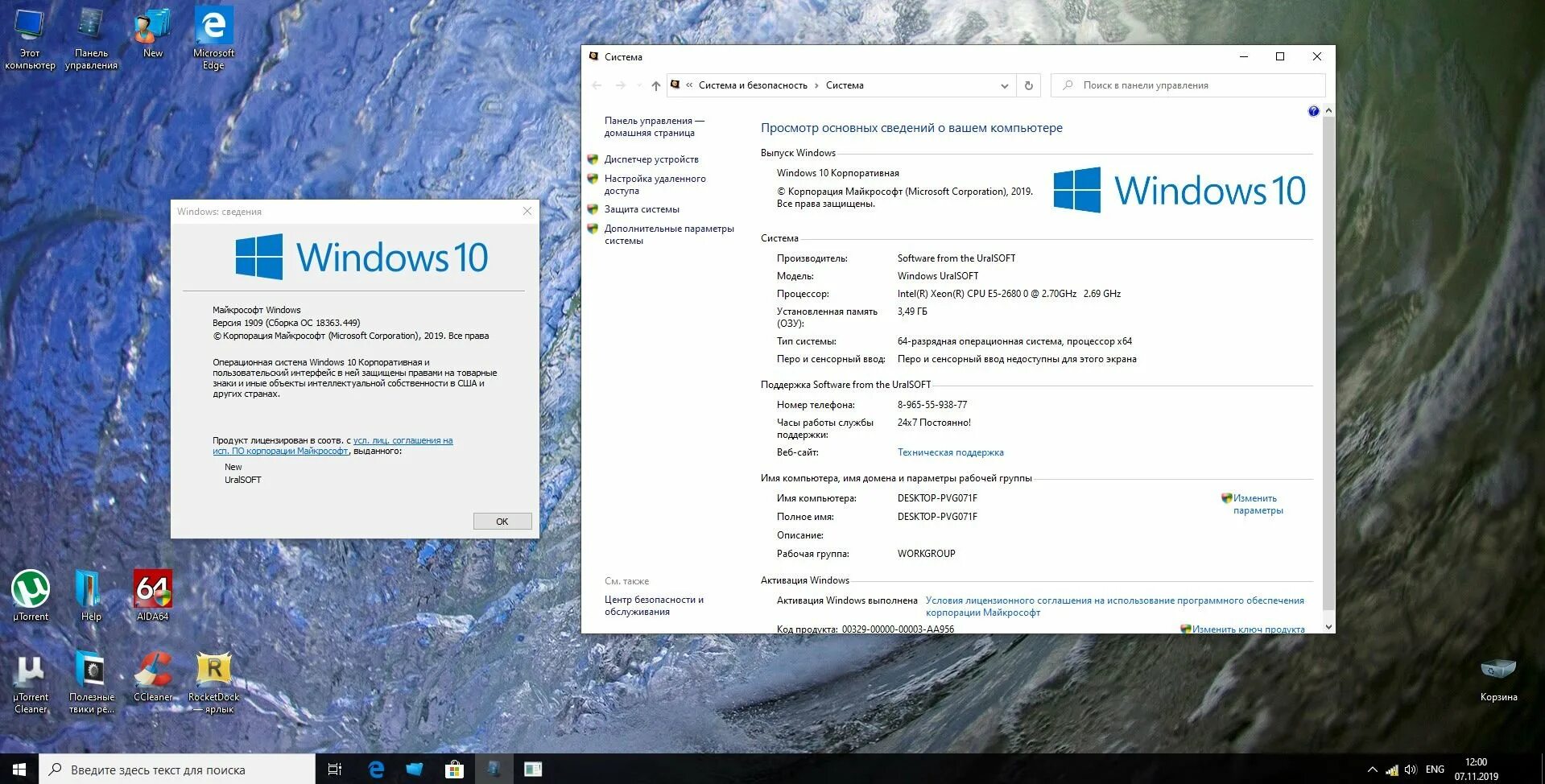Click the taskbar search box
Screen dimensions: 1545x784
coord(177,770)
